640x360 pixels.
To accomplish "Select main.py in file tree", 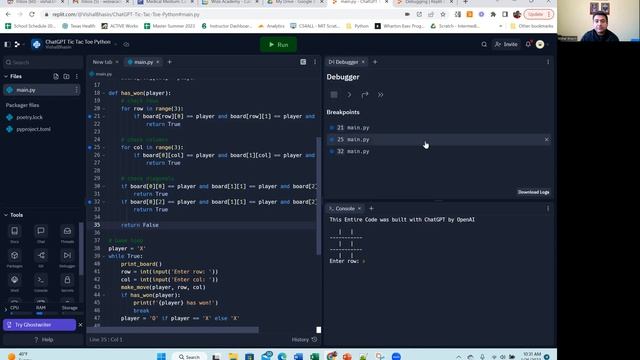I will point(41,90).
